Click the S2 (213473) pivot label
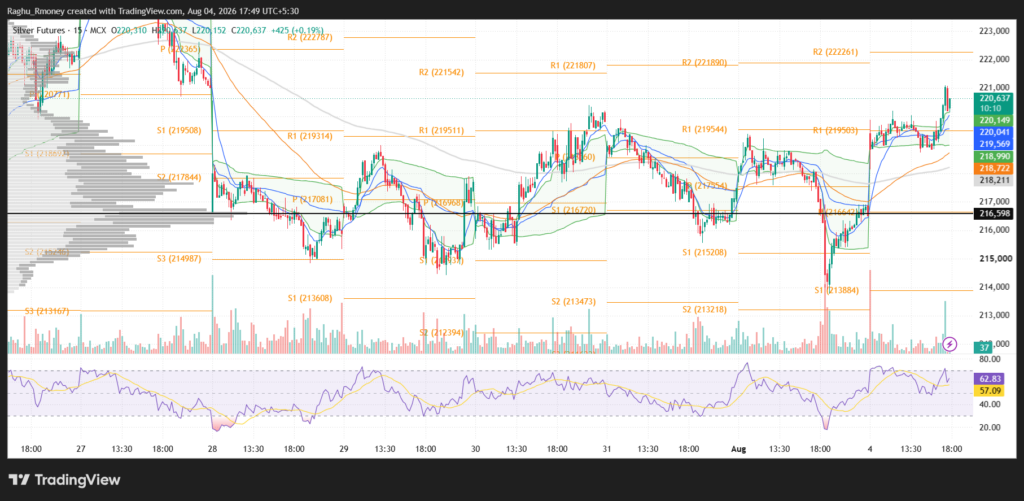 (x=573, y=302)
